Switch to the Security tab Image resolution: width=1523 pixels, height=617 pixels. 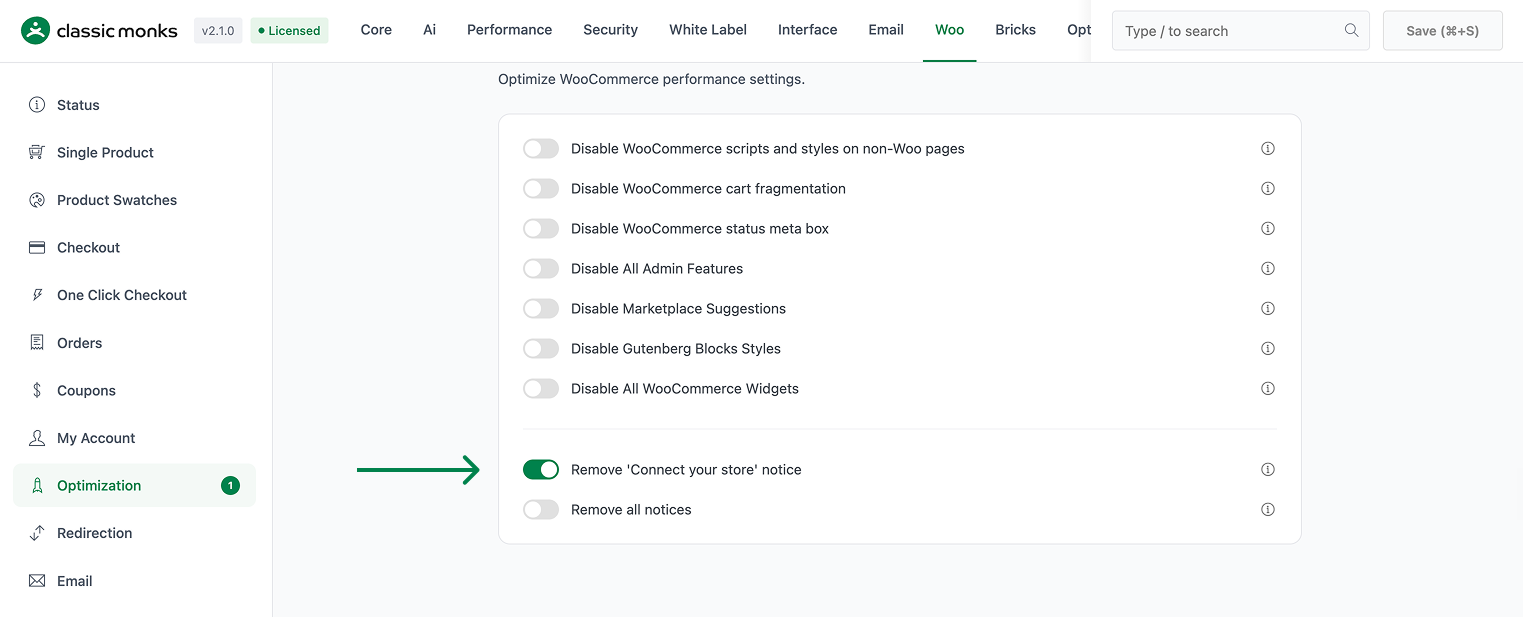(x=610, y=30)
